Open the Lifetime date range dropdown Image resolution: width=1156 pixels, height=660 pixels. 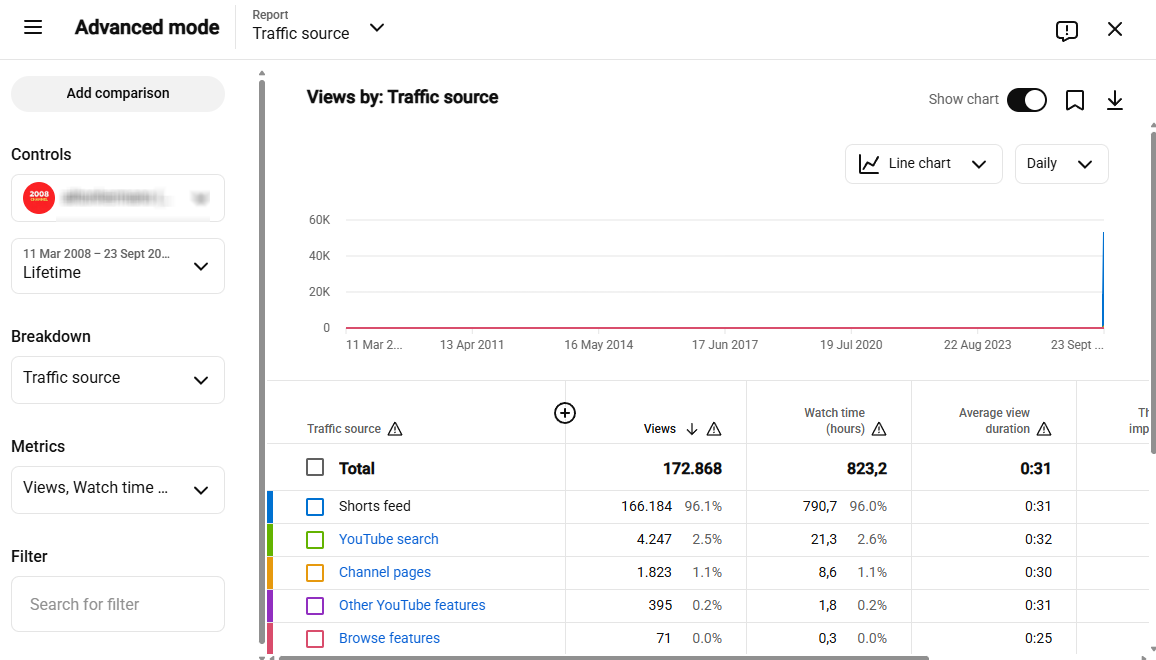coord(118,265)
